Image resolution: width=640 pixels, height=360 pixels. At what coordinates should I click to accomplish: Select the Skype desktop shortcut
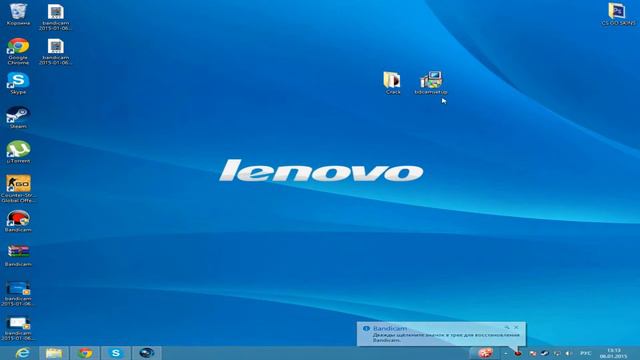tap(18, 83)
